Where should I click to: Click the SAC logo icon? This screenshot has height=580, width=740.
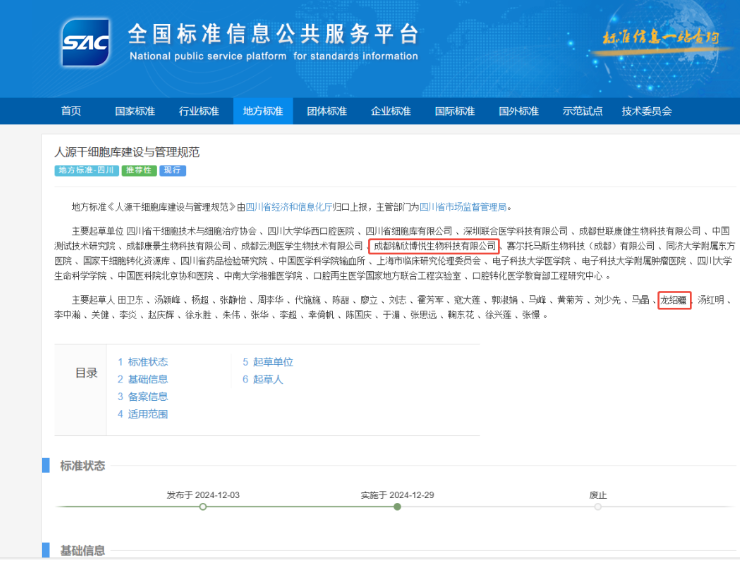(86, 43)
